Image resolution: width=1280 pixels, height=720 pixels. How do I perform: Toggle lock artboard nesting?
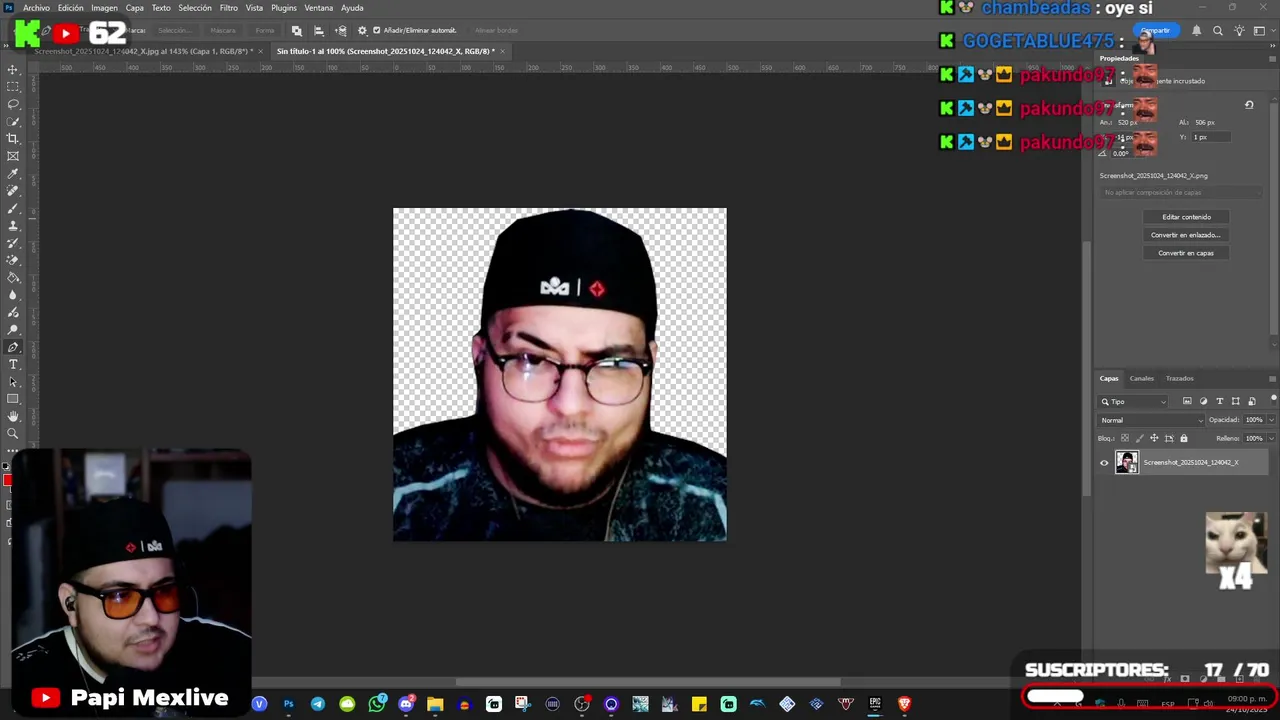coord(1169,438)
